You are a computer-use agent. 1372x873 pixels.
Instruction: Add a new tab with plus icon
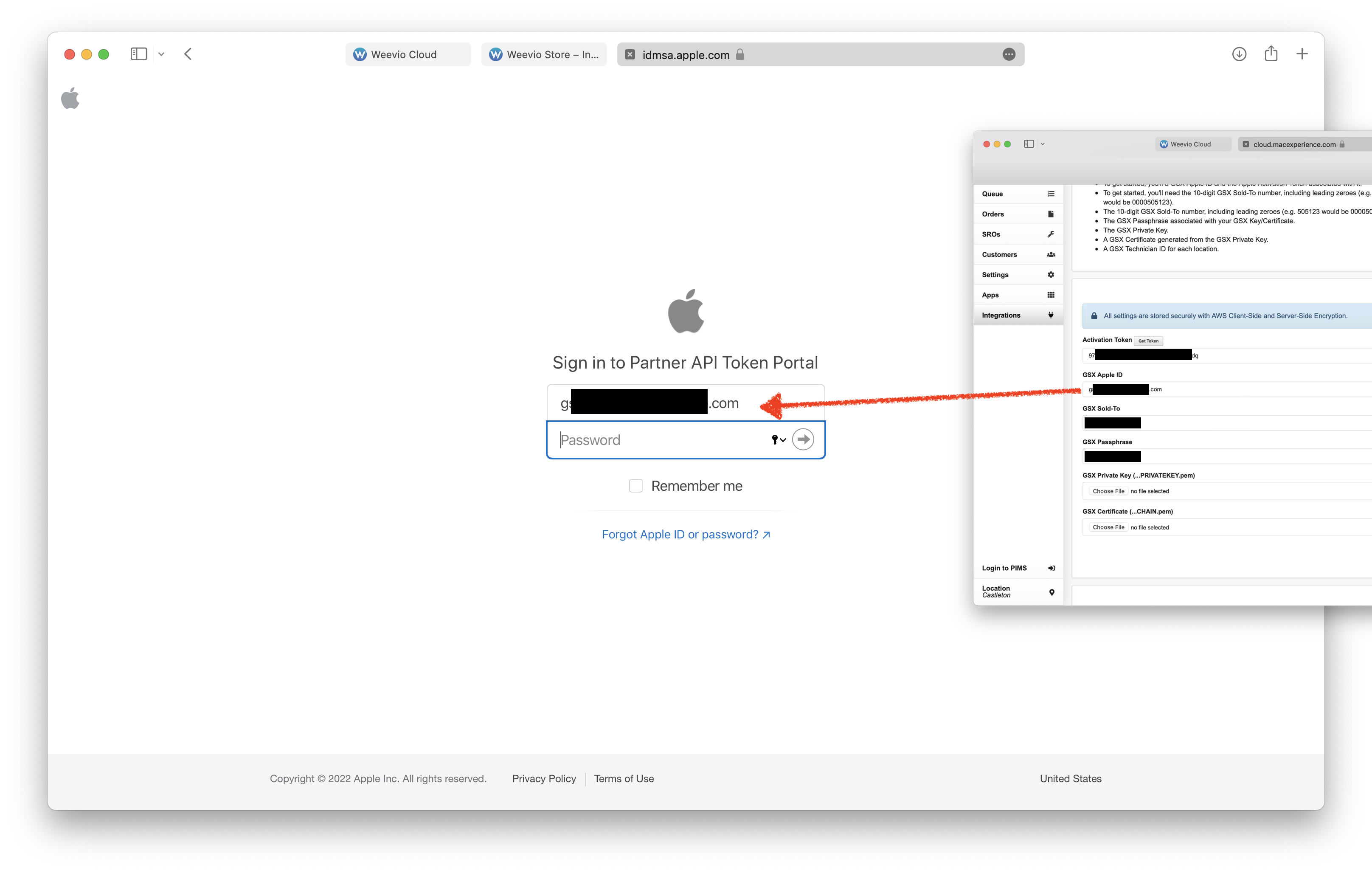click(1302, 54)
